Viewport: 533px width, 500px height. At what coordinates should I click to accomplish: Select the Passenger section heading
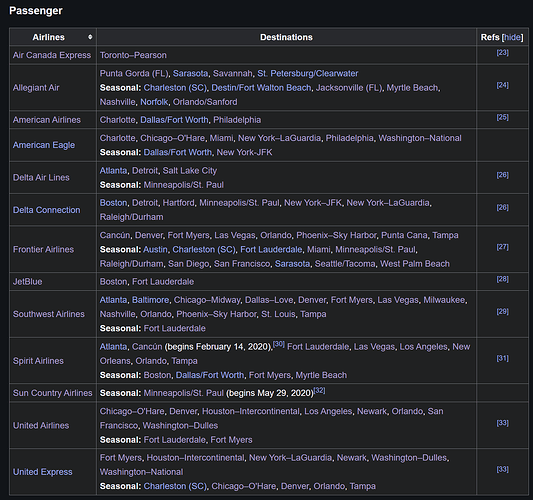point(36,11)
